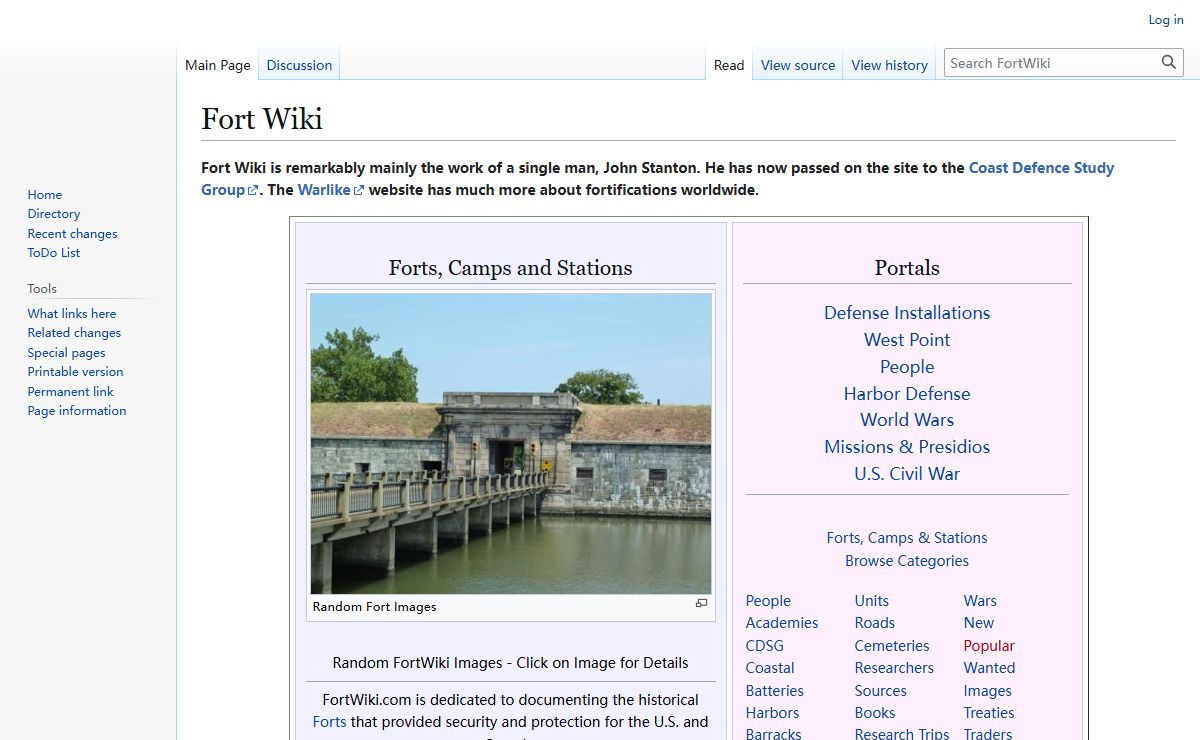Open the View source tab

(x=797, y=65)
